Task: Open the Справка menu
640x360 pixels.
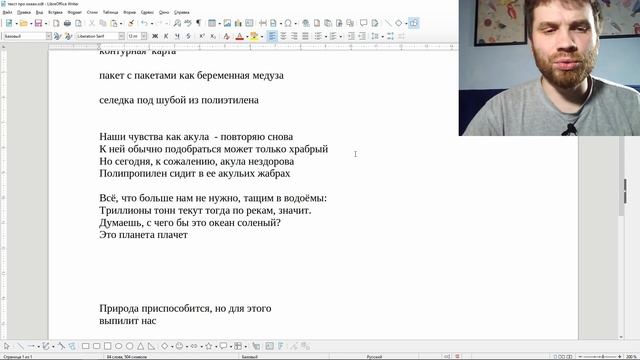Action: pyautogui.click(x=182, y=12)
